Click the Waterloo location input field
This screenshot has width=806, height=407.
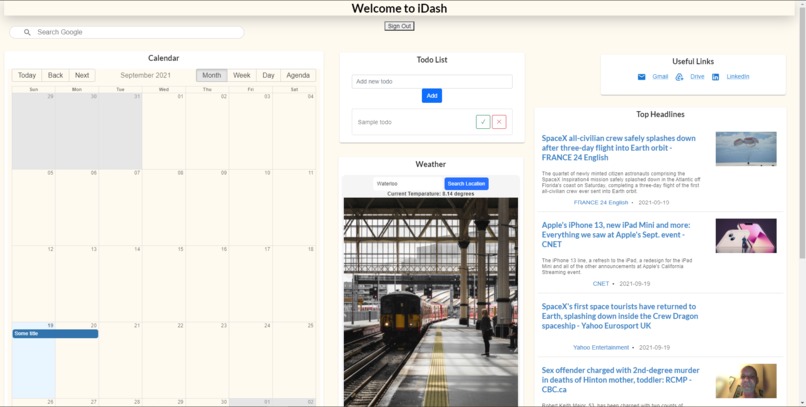[409, 184]
